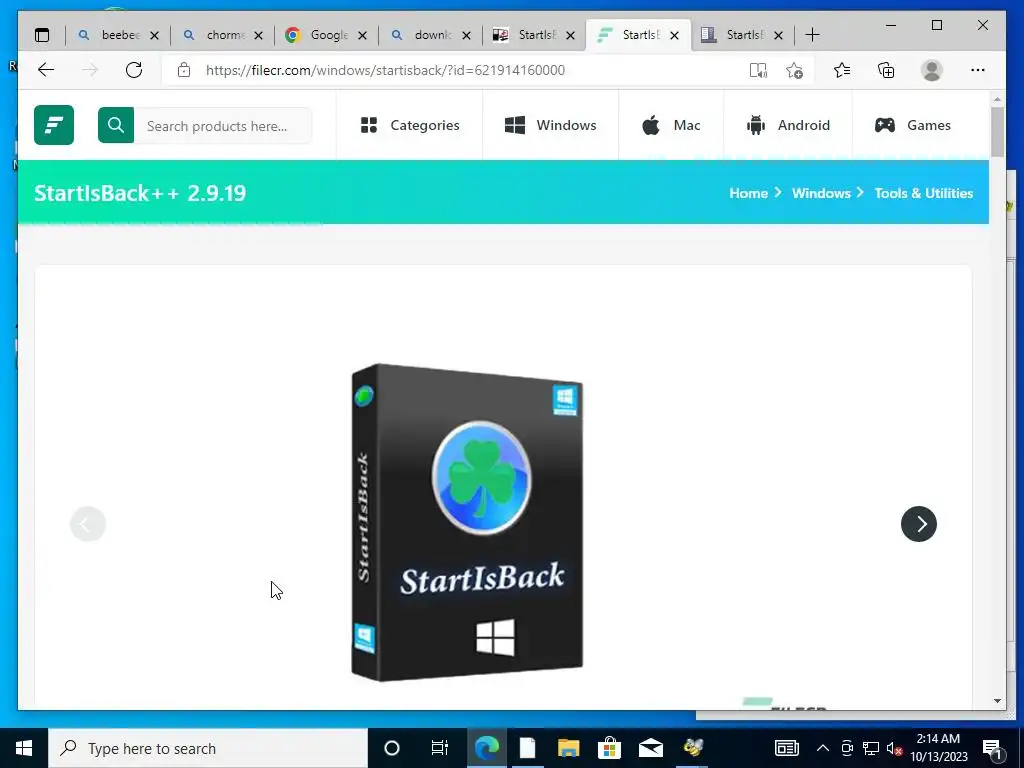Add this page to favorites star icon
The image size is (1024, 768).
coord(794,71)
